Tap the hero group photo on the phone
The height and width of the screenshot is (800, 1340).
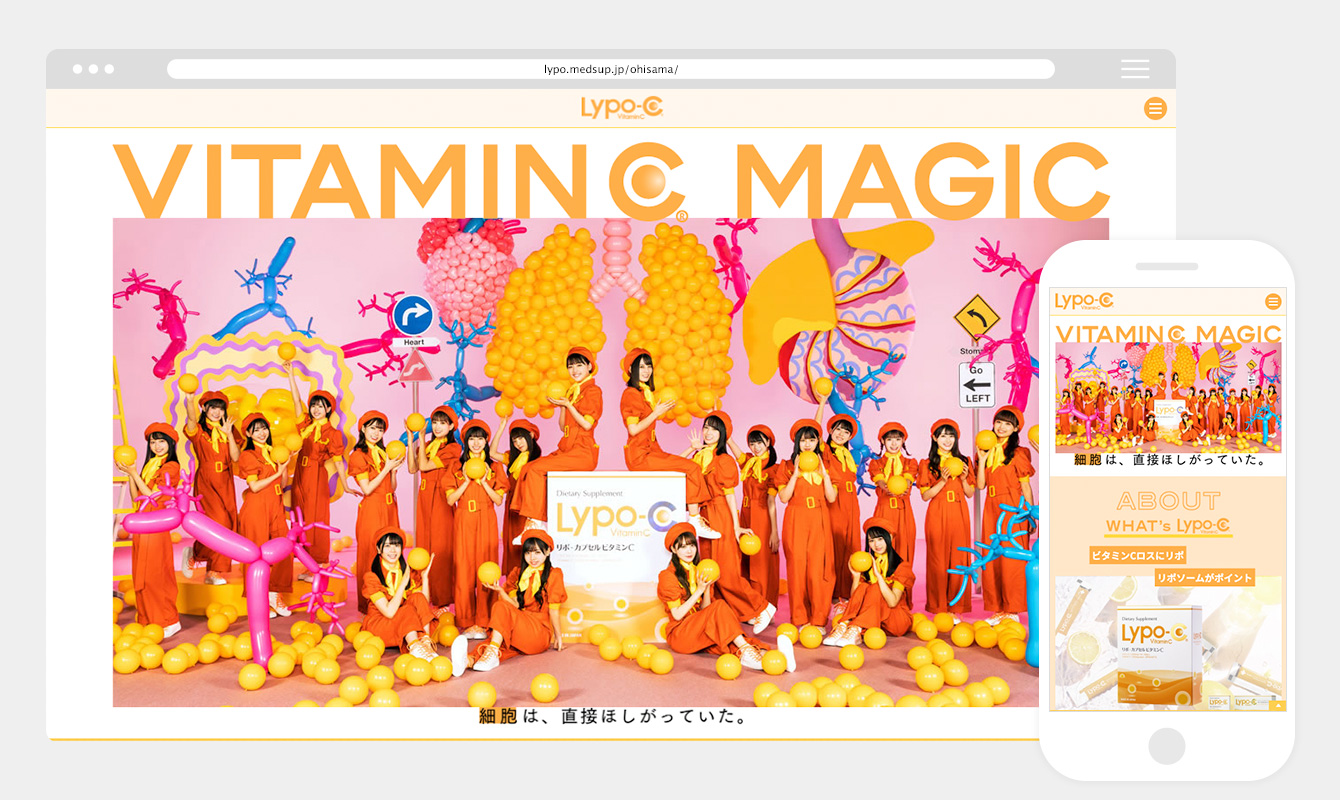click(x=1168, y=397)
